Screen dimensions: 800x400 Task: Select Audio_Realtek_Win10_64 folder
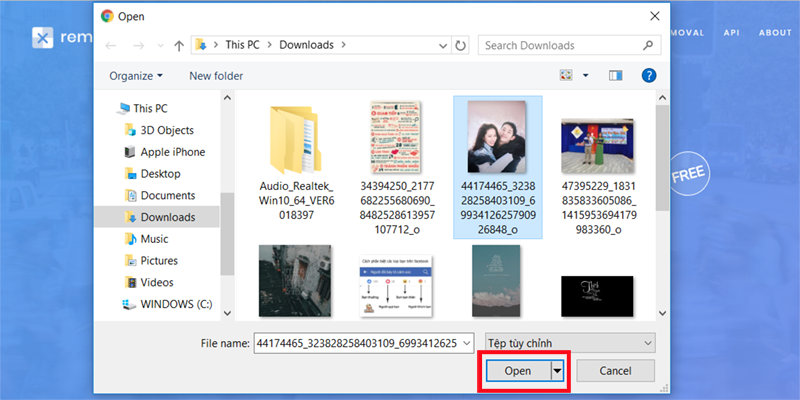point(296,161)
